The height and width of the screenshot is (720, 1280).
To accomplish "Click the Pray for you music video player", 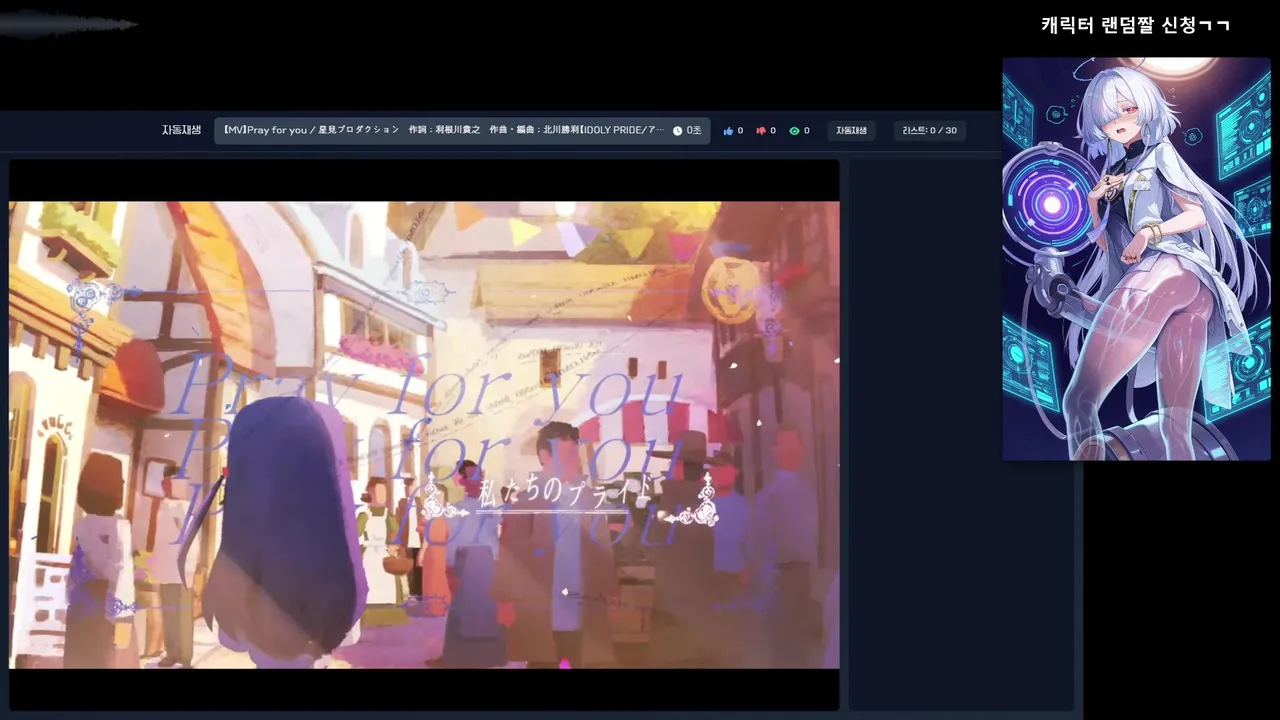I will pos(424,435).
